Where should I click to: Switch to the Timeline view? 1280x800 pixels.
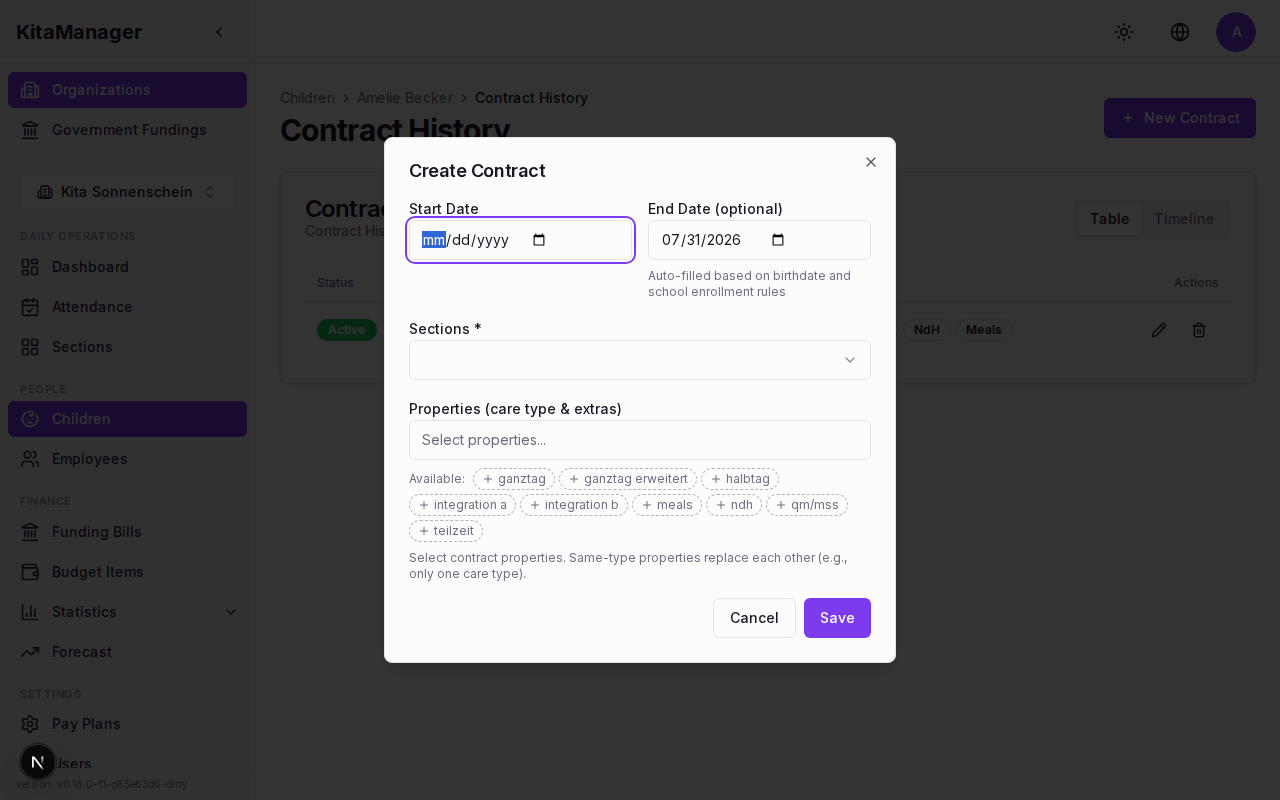pos(1184,219)
